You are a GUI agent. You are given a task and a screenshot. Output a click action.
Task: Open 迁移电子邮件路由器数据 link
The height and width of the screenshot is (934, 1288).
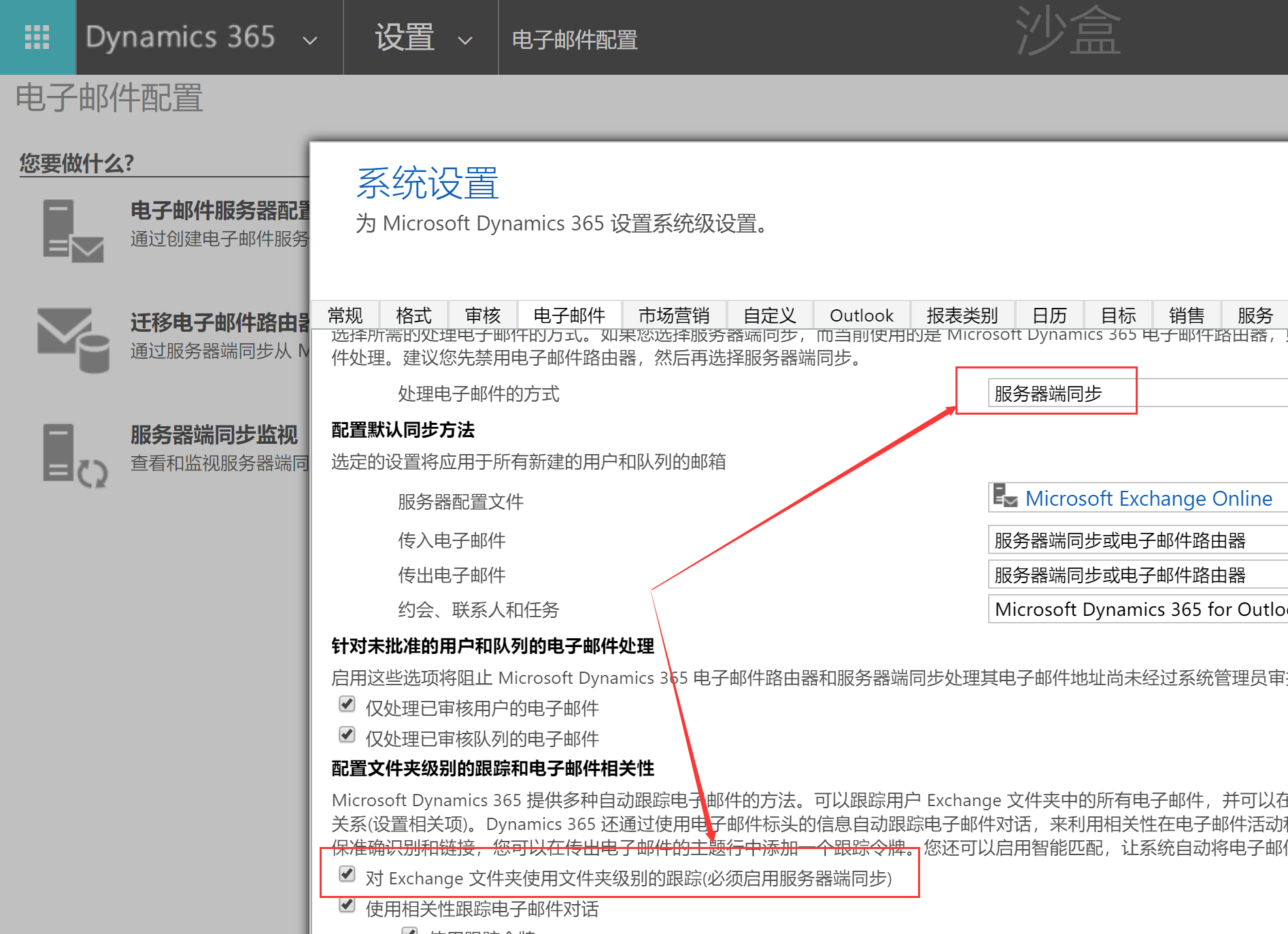click(x=220, y=322)
